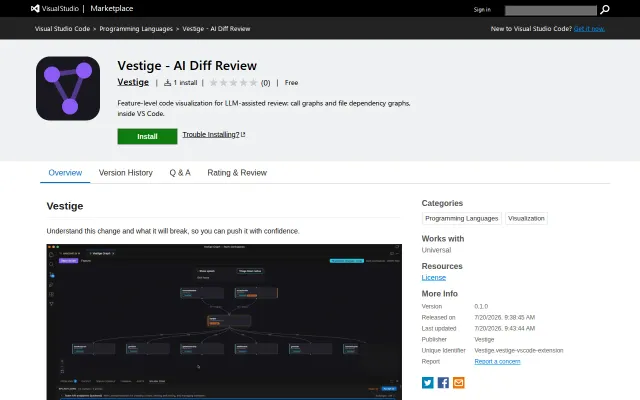Open the Rating & Review tab
The image size is (640, 400).
[x=237, y=173]
